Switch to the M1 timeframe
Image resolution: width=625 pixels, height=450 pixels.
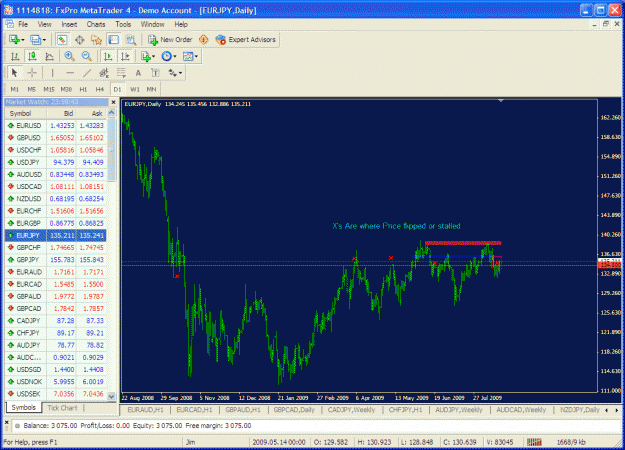click(15, 89)
